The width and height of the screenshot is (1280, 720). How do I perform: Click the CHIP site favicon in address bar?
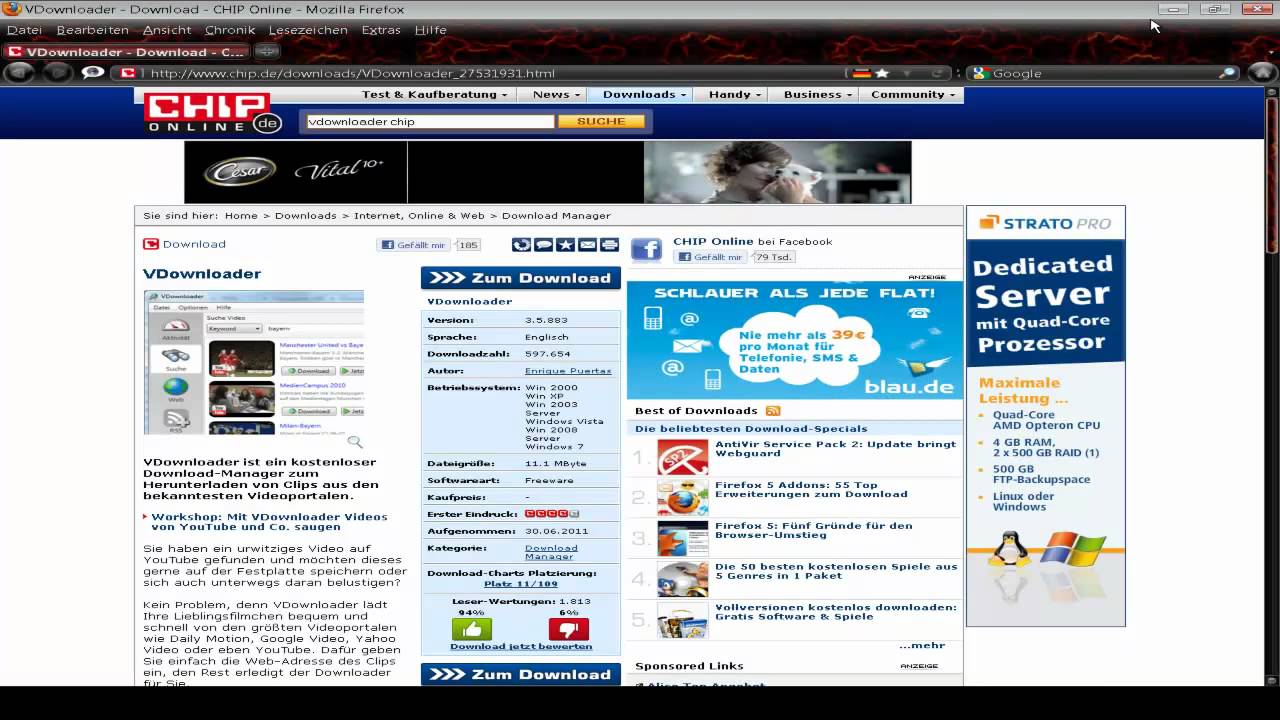click(x=128, y=73)
